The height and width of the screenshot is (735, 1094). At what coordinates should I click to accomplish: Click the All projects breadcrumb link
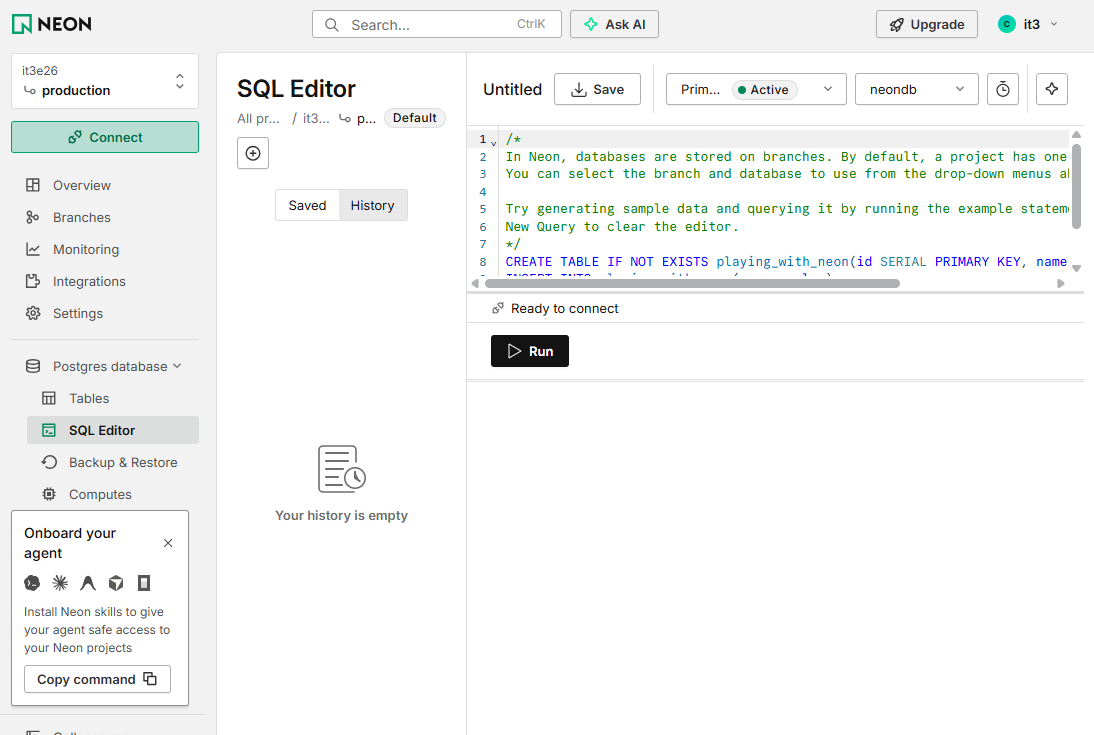pyautogui.click(x=258, y=118)
